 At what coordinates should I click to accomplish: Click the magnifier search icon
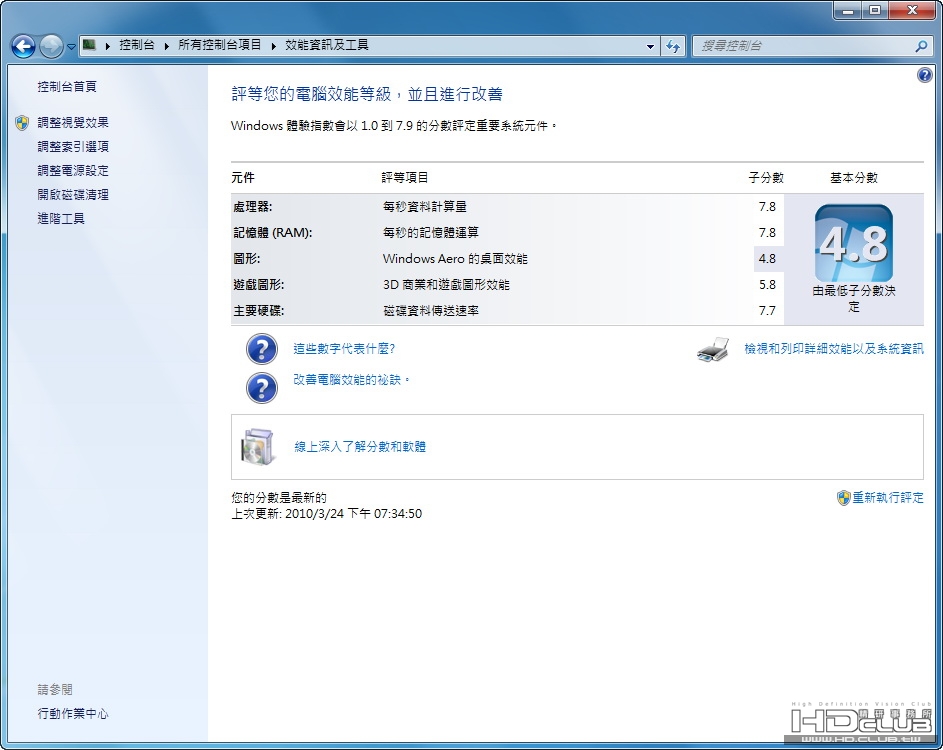pos(921,46)
